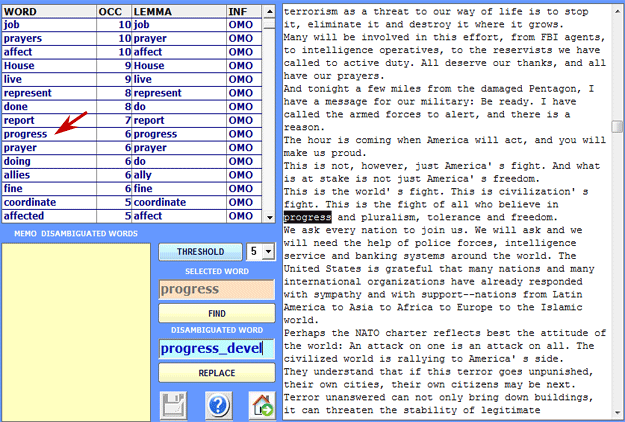
Task: Click the REPLACE button
Action: click(217, 373)
